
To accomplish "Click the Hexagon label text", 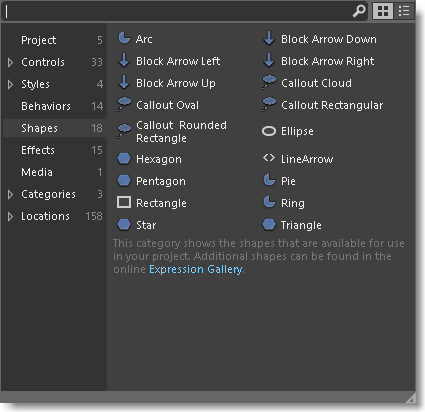I will point(159,159).
